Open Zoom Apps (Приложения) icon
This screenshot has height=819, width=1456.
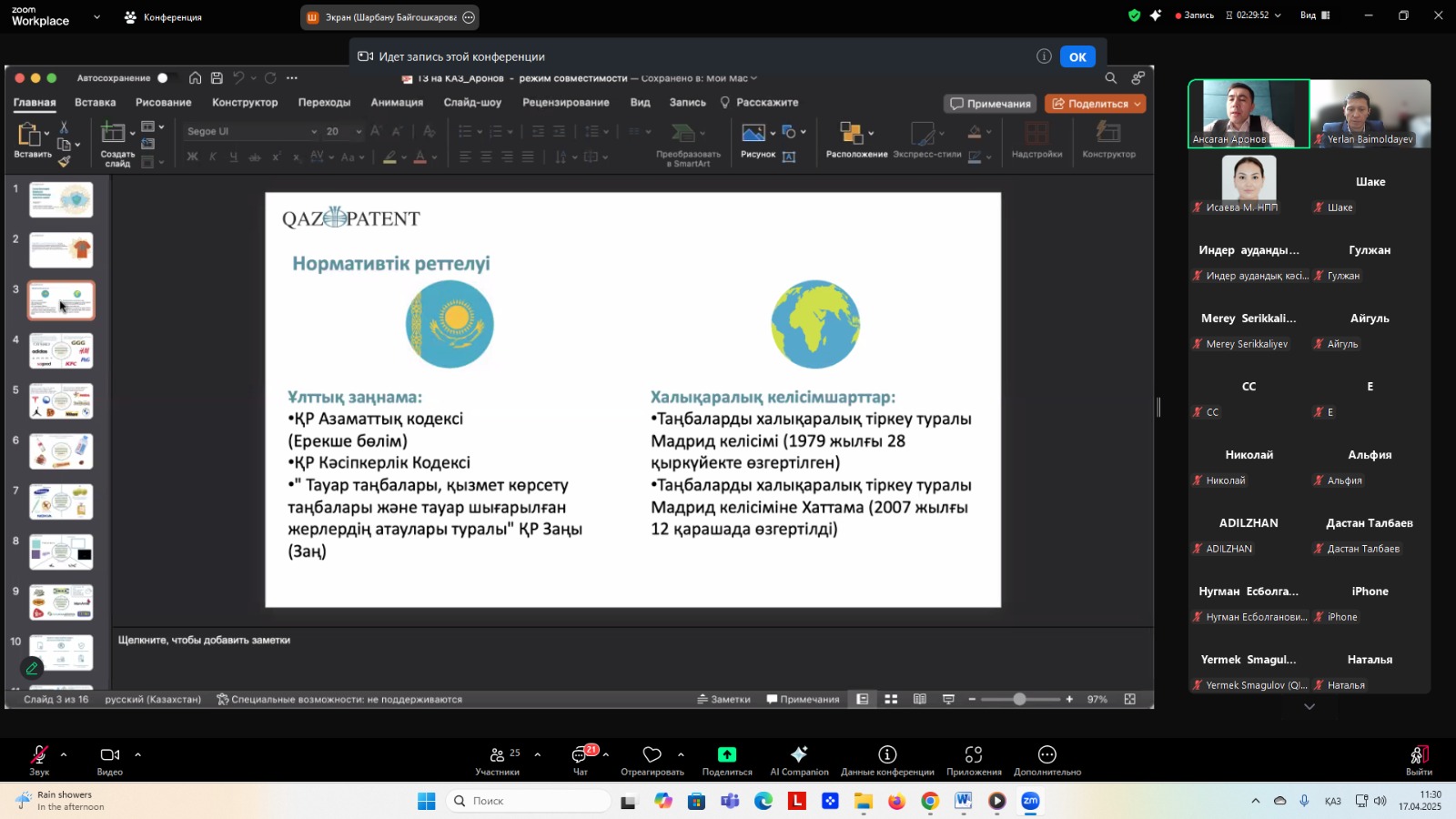(x=974, y=755)
